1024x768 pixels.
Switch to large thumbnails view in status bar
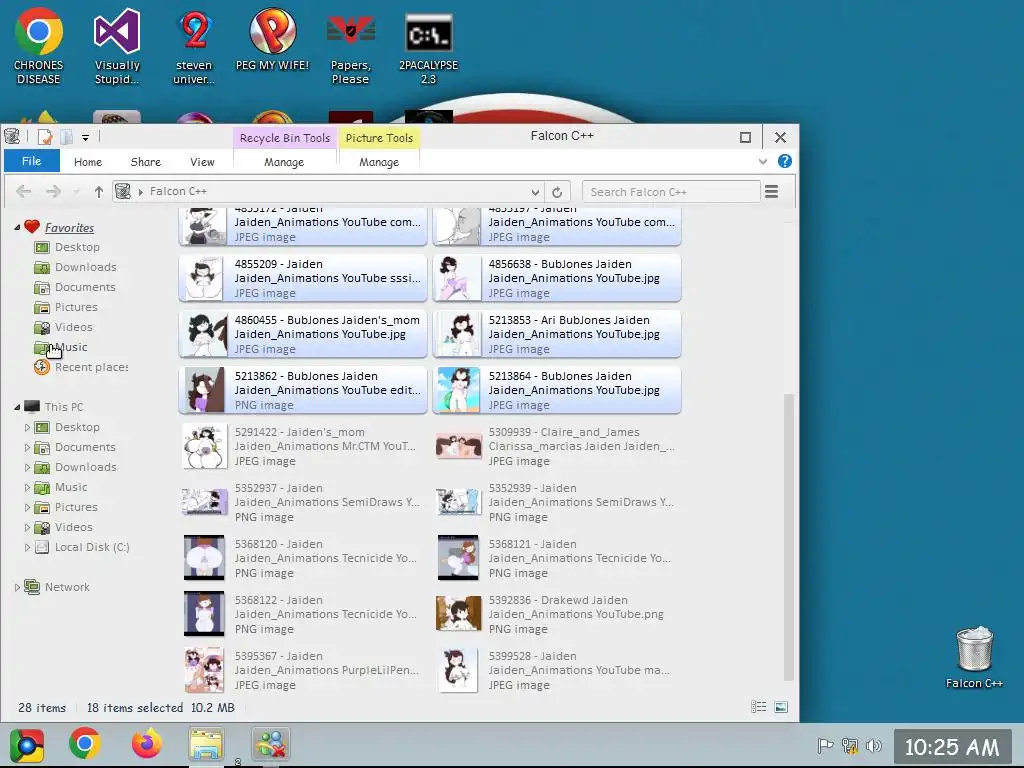781,707
